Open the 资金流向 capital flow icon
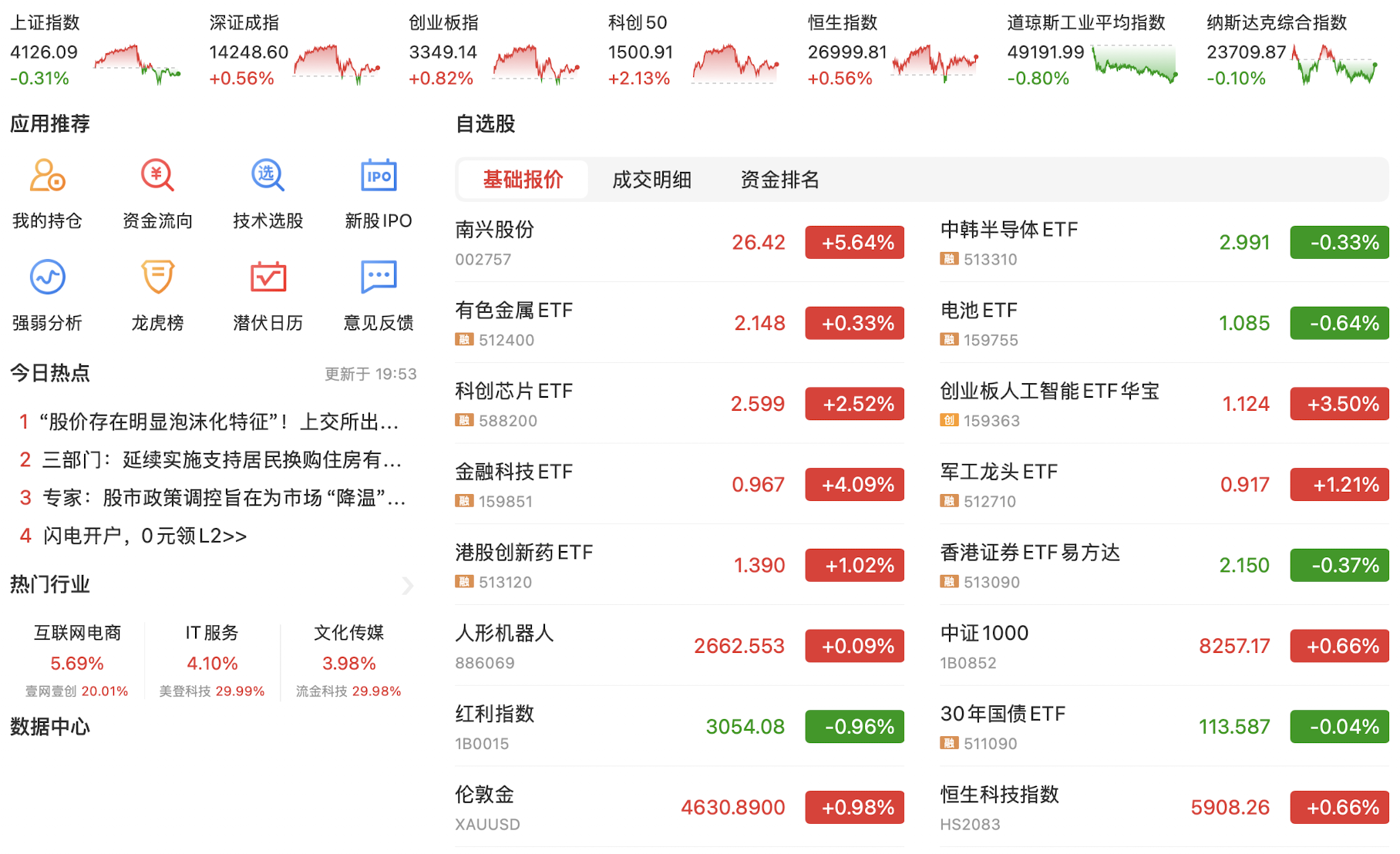This screenshot has width=1400, height=854. pyautogui.click(x=157, y=176)
